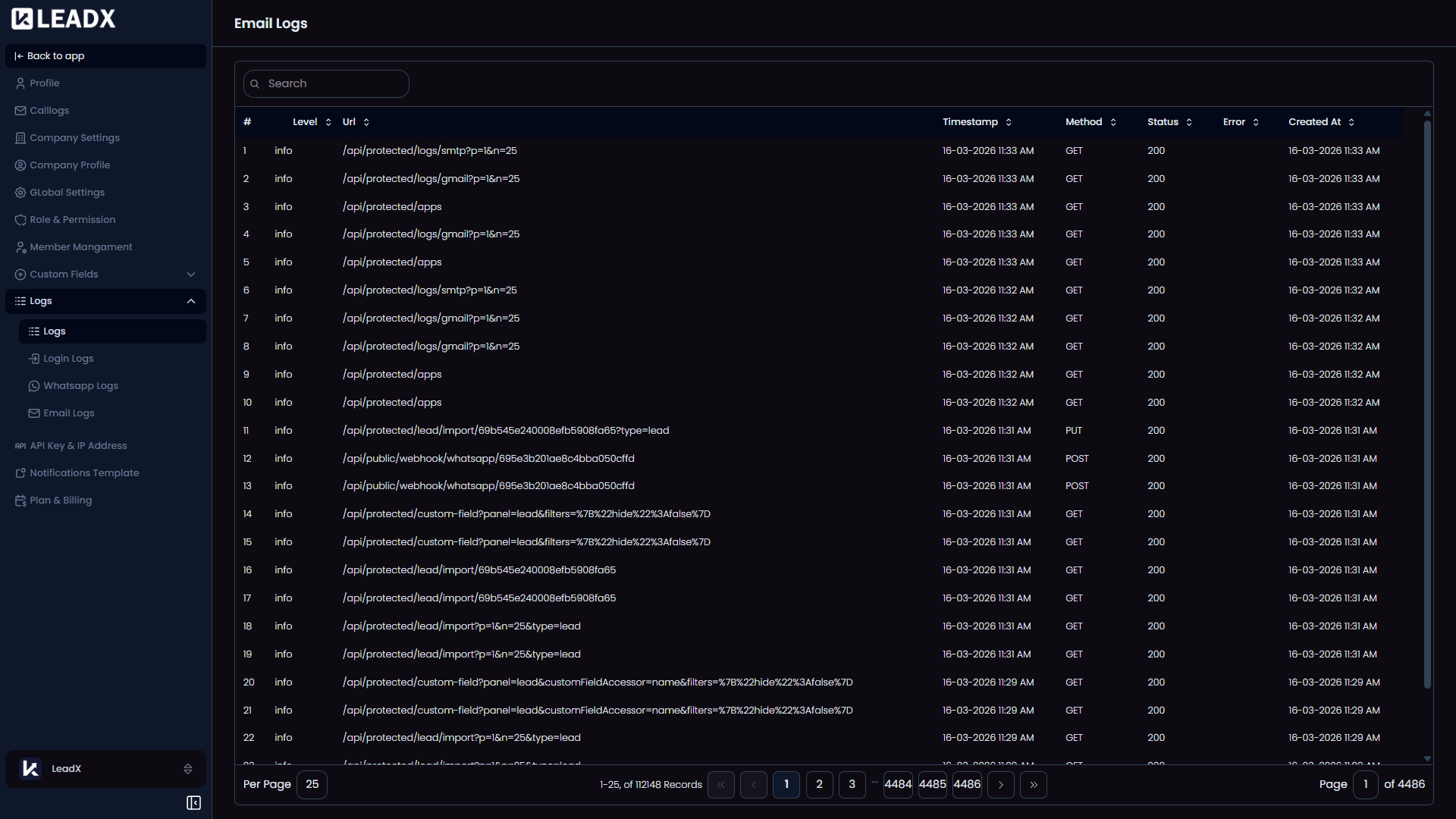Collapse the sidebar with the bottom-left icon

coord(193,803)
